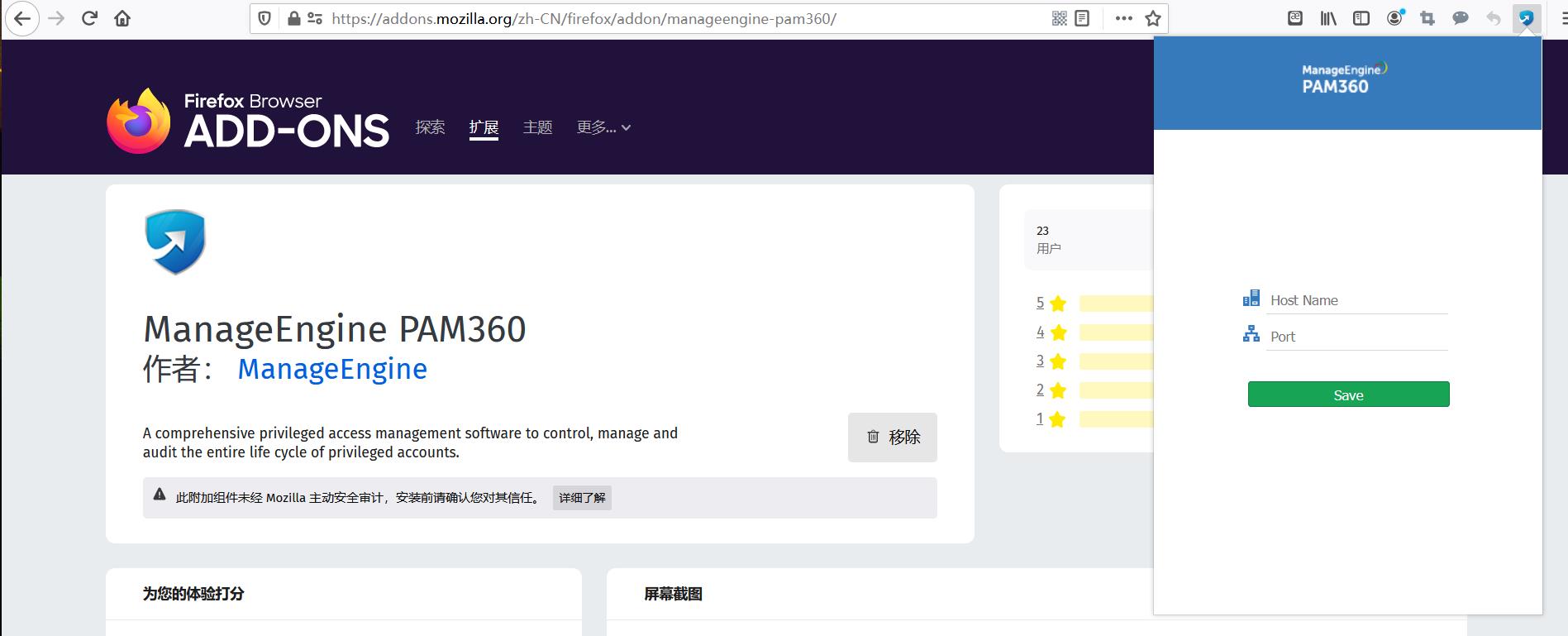Reload the current page

89,18
